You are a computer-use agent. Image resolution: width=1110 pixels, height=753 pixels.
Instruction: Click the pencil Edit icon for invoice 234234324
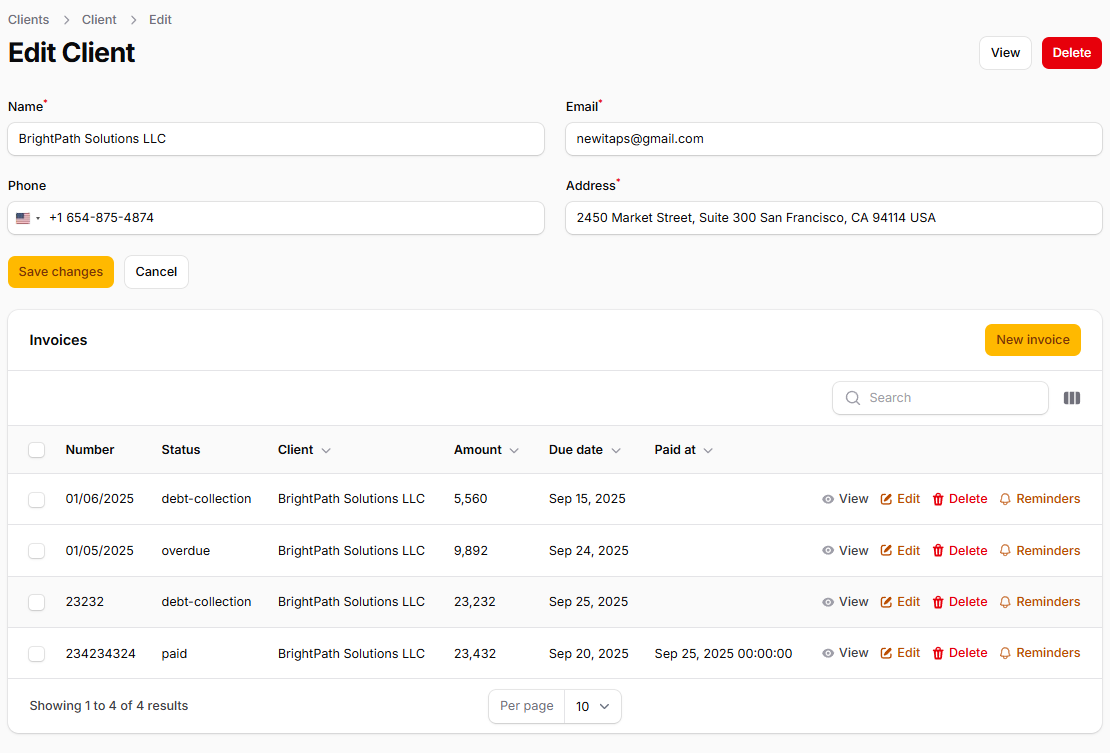coord(886,653)
